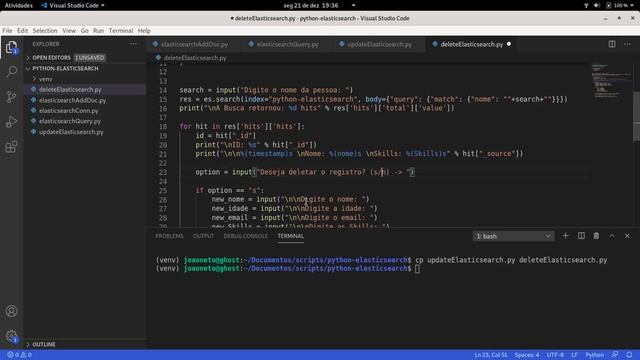Screen dimensions: 640x360
Task: Open the File menu
Action: click(7, 31)
